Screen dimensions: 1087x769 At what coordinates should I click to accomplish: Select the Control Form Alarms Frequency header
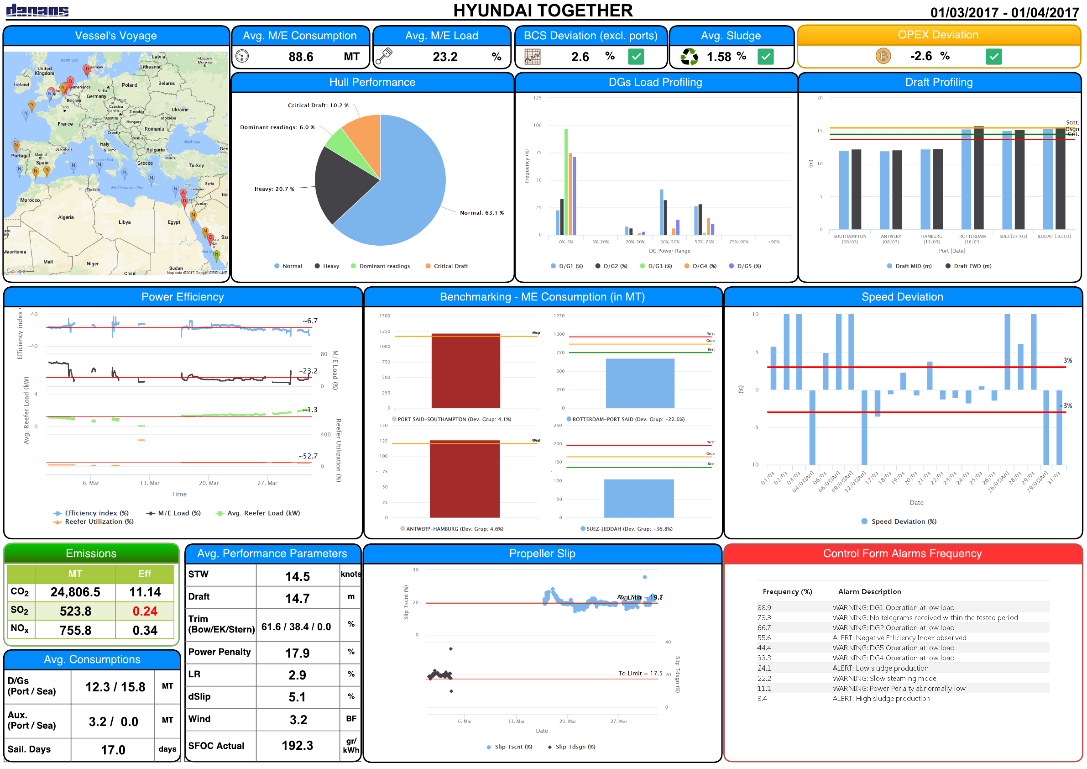(x=903, y=553)
